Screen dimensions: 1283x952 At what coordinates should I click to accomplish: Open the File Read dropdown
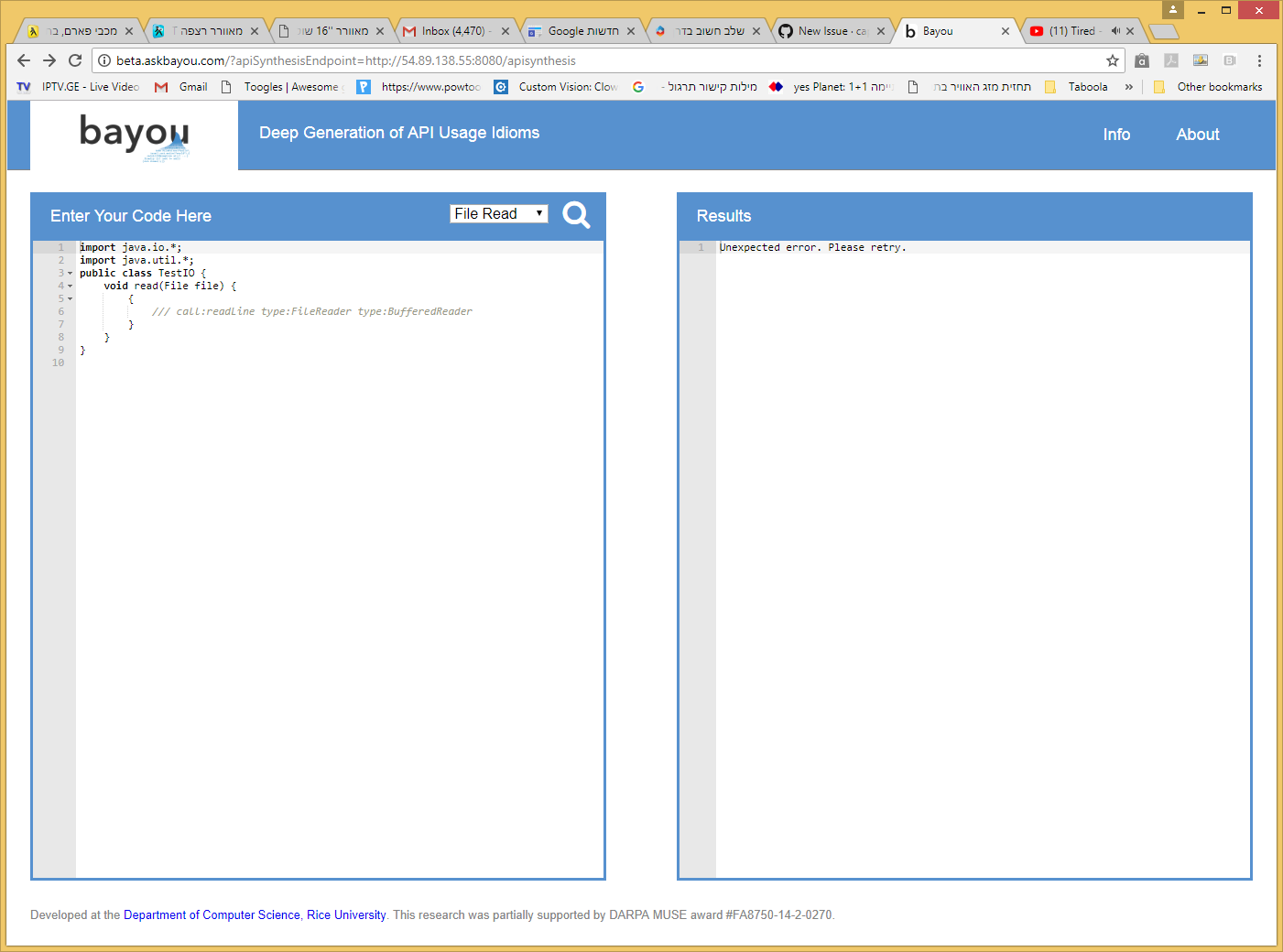(x=499, y=213)
